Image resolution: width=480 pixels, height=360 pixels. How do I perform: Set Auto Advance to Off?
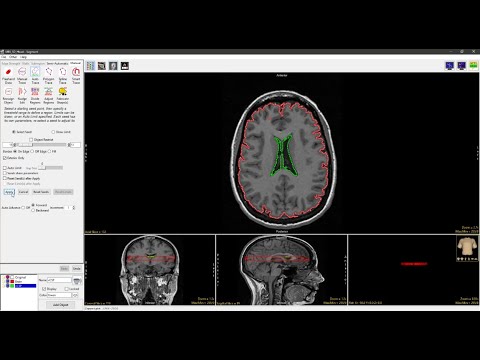(x=23, y=208)
